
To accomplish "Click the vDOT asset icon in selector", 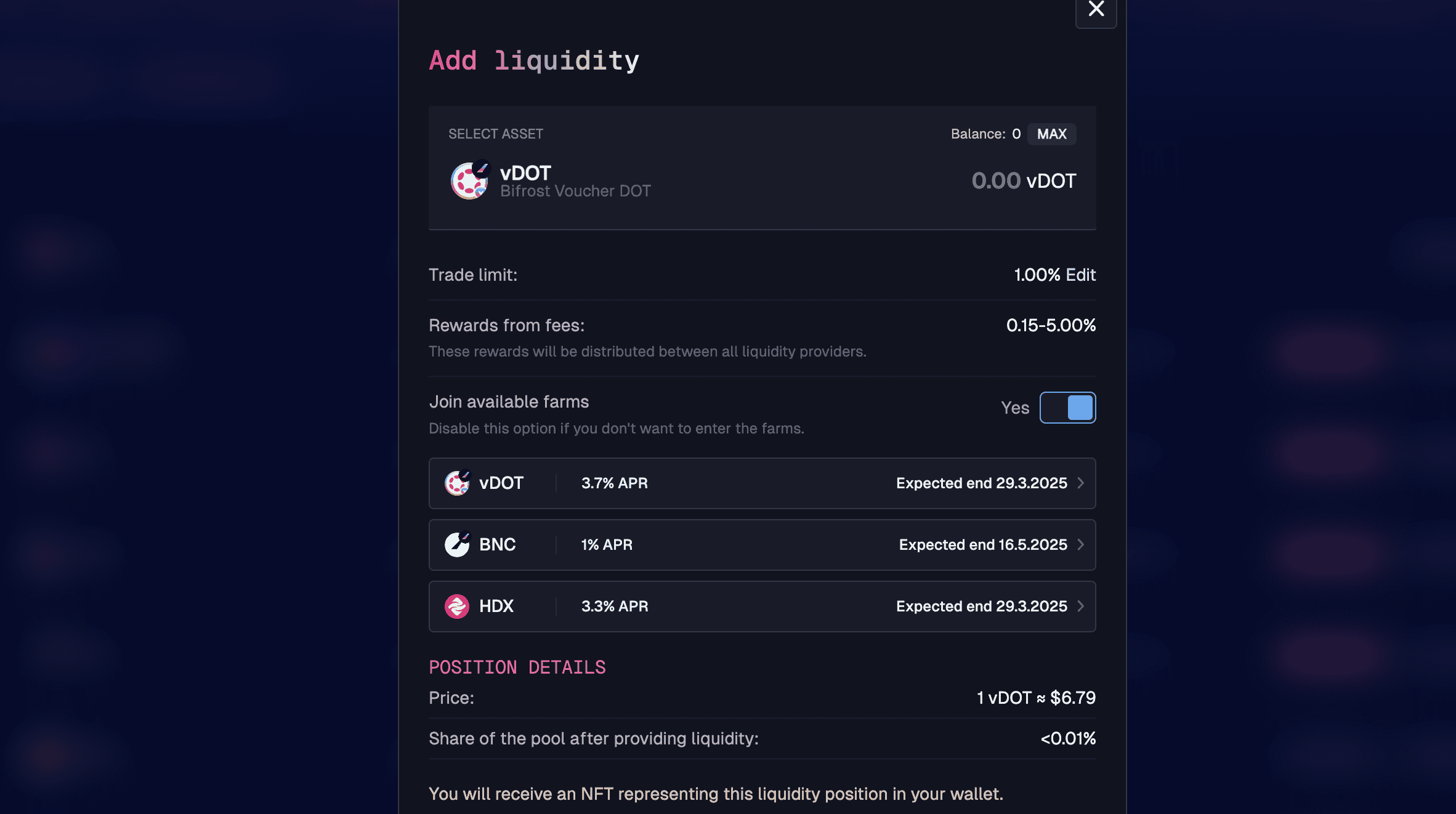I will click(470, 180).
